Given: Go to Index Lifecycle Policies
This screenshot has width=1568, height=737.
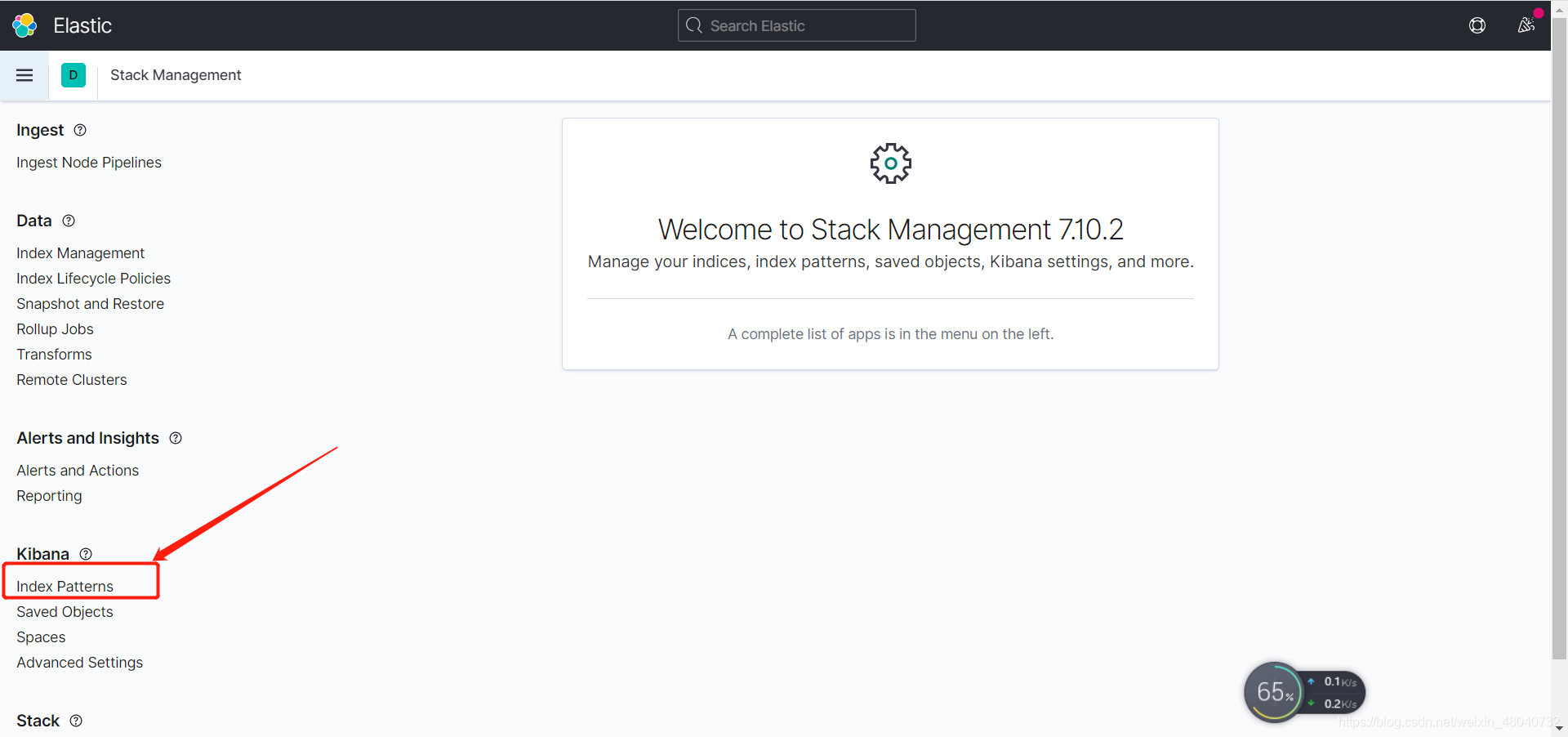Looking at the screenshot, I should click(93, 279).
